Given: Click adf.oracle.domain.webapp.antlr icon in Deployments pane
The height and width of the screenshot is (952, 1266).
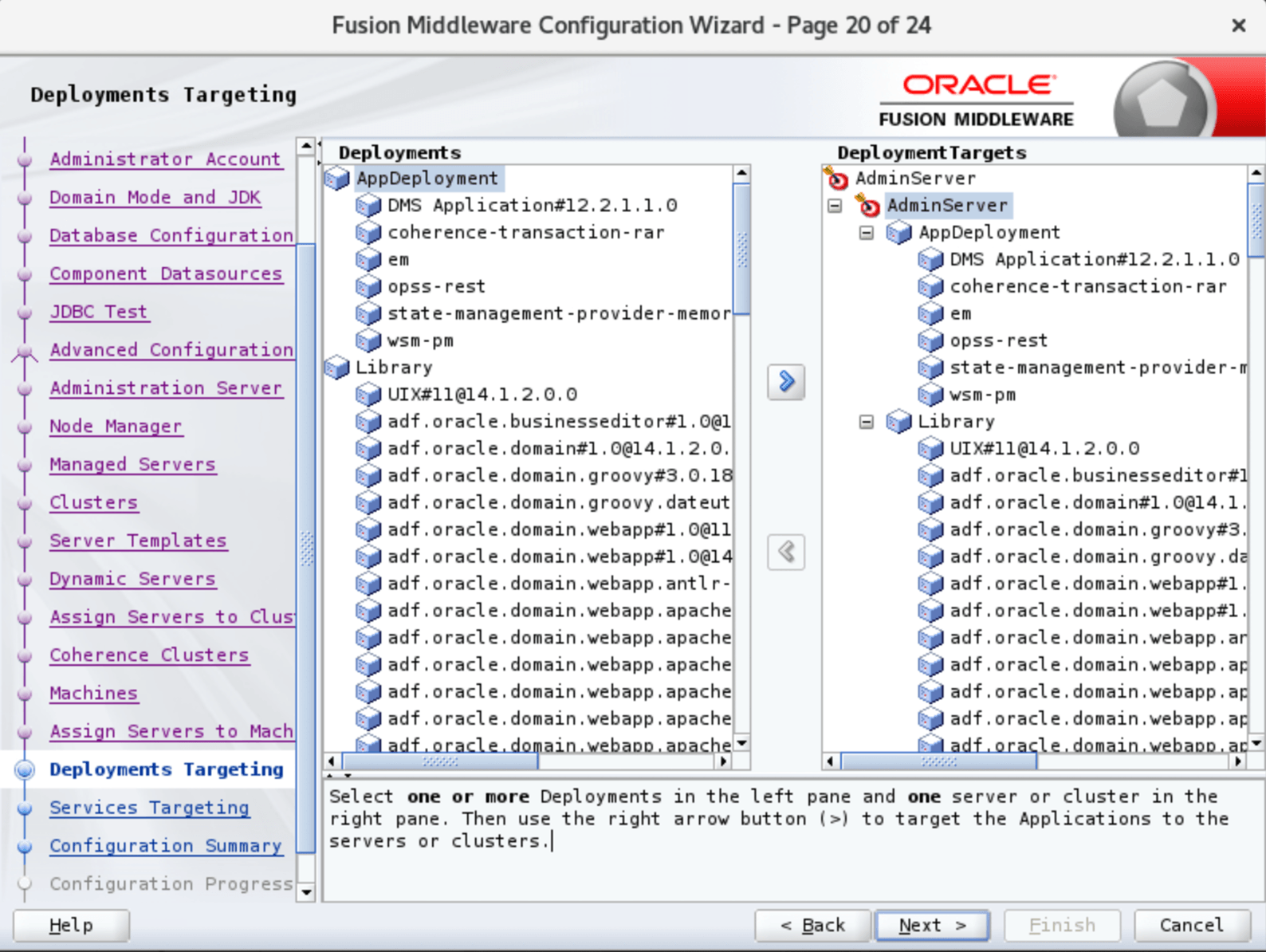Looking at the screenshot, I should (368, 584).
